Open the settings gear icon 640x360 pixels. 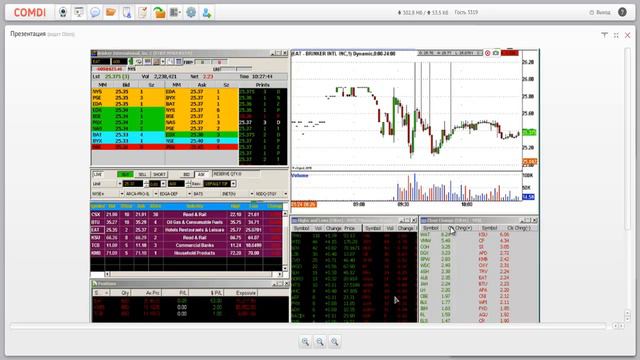point(191,12)
